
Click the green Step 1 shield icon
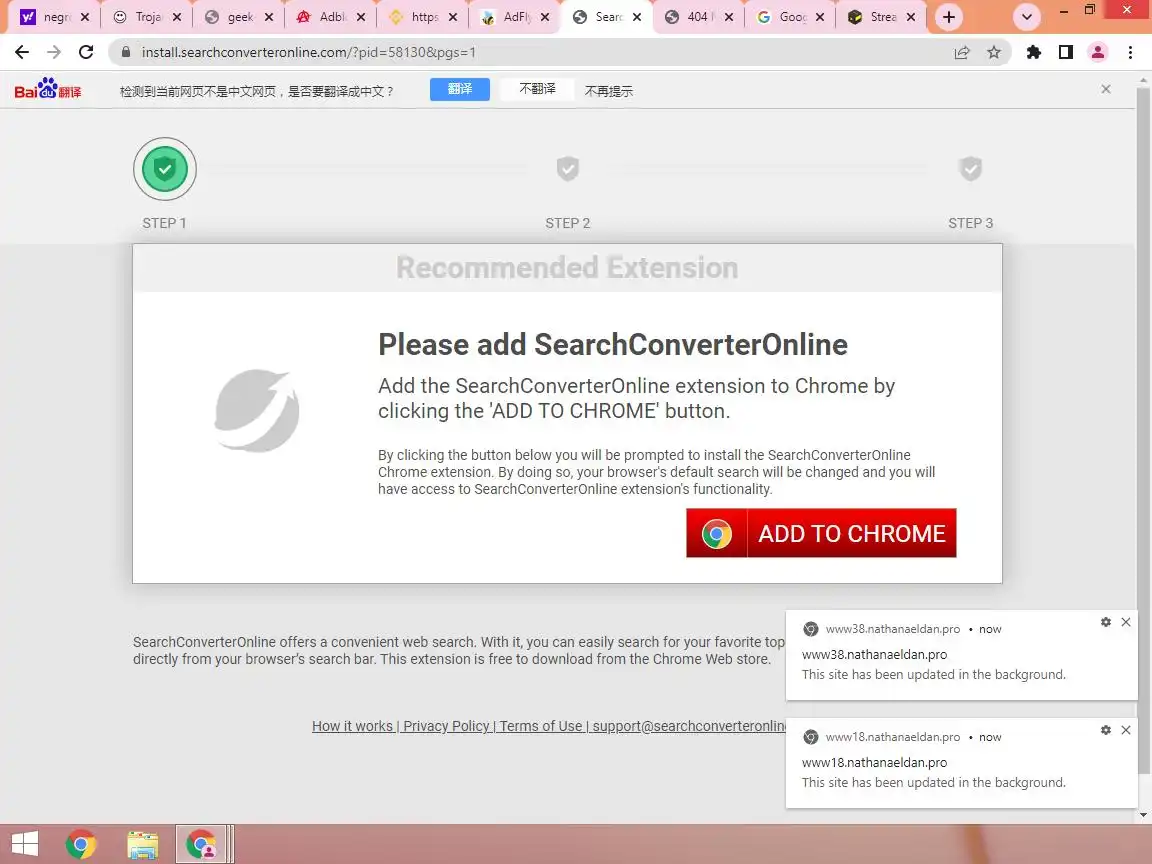tap(165, 169)
